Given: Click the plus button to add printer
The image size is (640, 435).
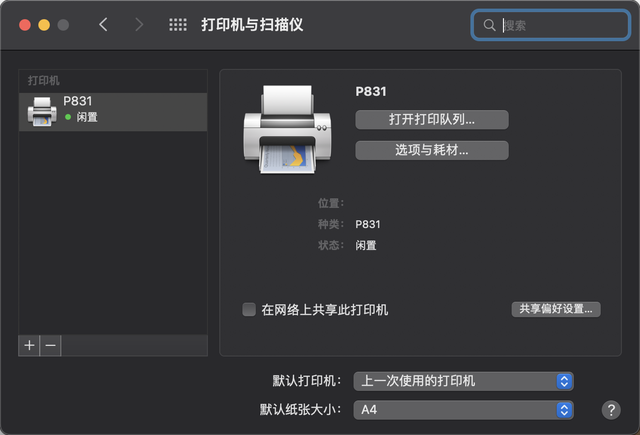Looking at the screenshot, I should pos(29,344).
